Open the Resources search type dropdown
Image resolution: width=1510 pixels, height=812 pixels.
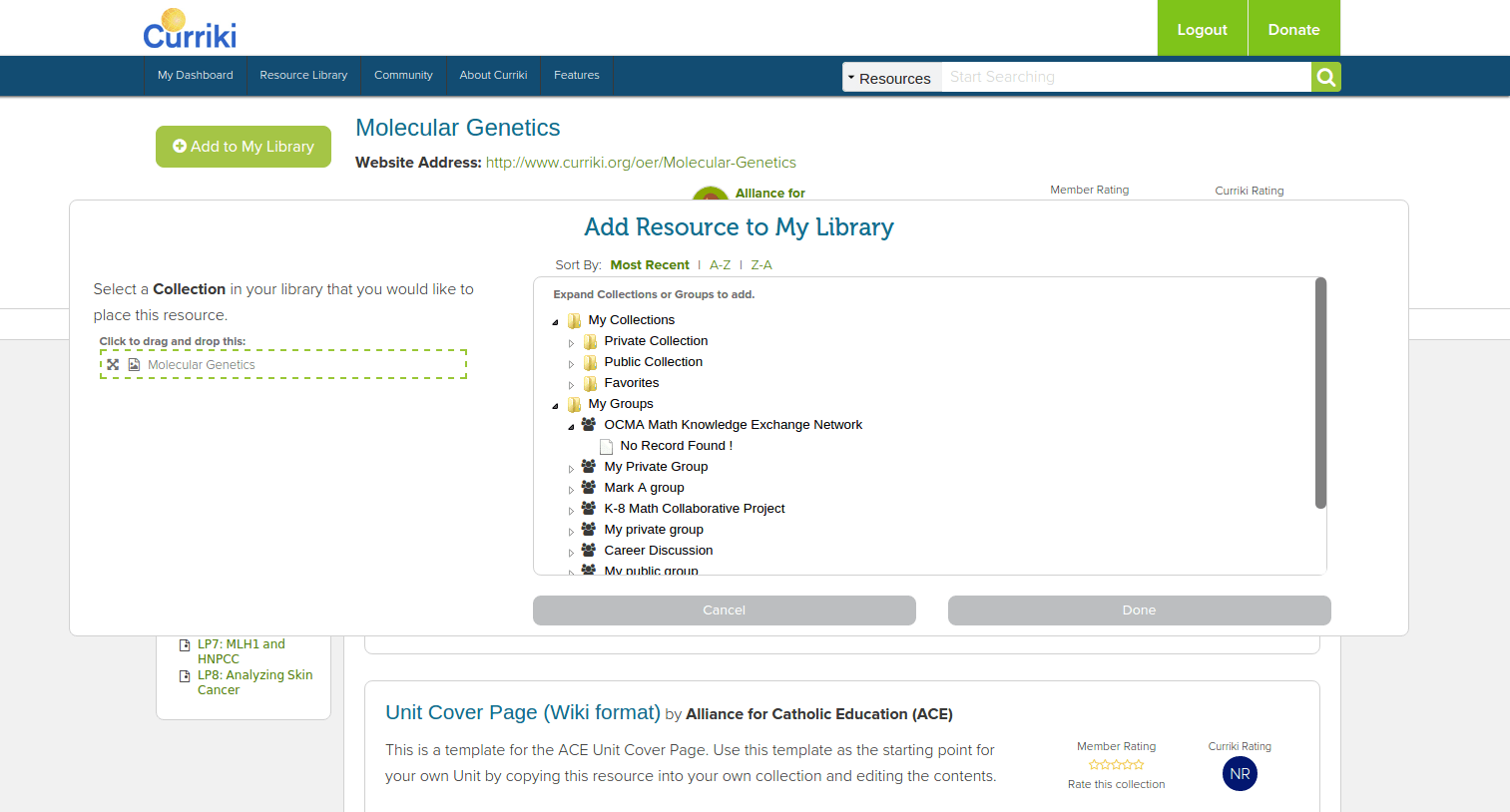pos(891,78)
